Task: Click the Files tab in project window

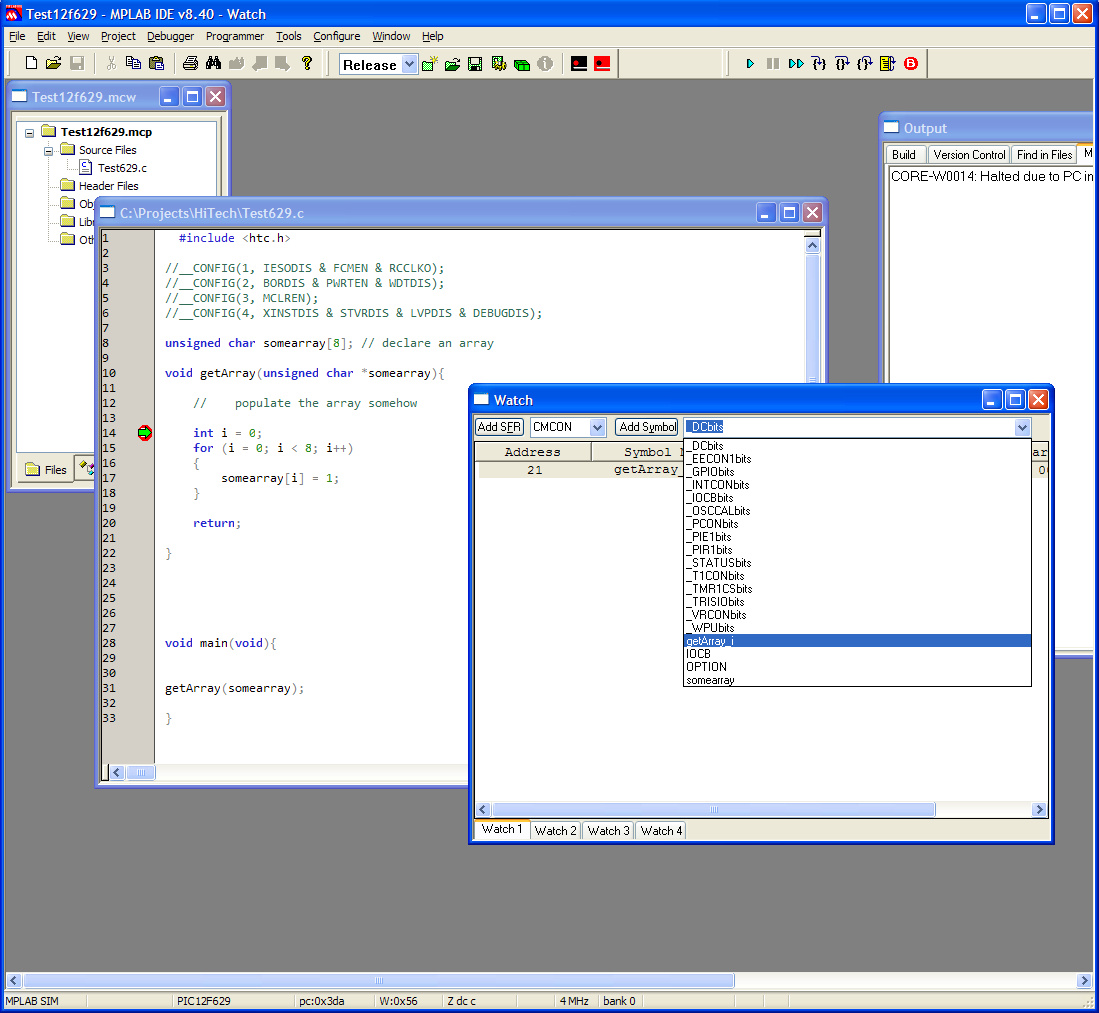Action: pyautogui.click(x=46, y=470)
